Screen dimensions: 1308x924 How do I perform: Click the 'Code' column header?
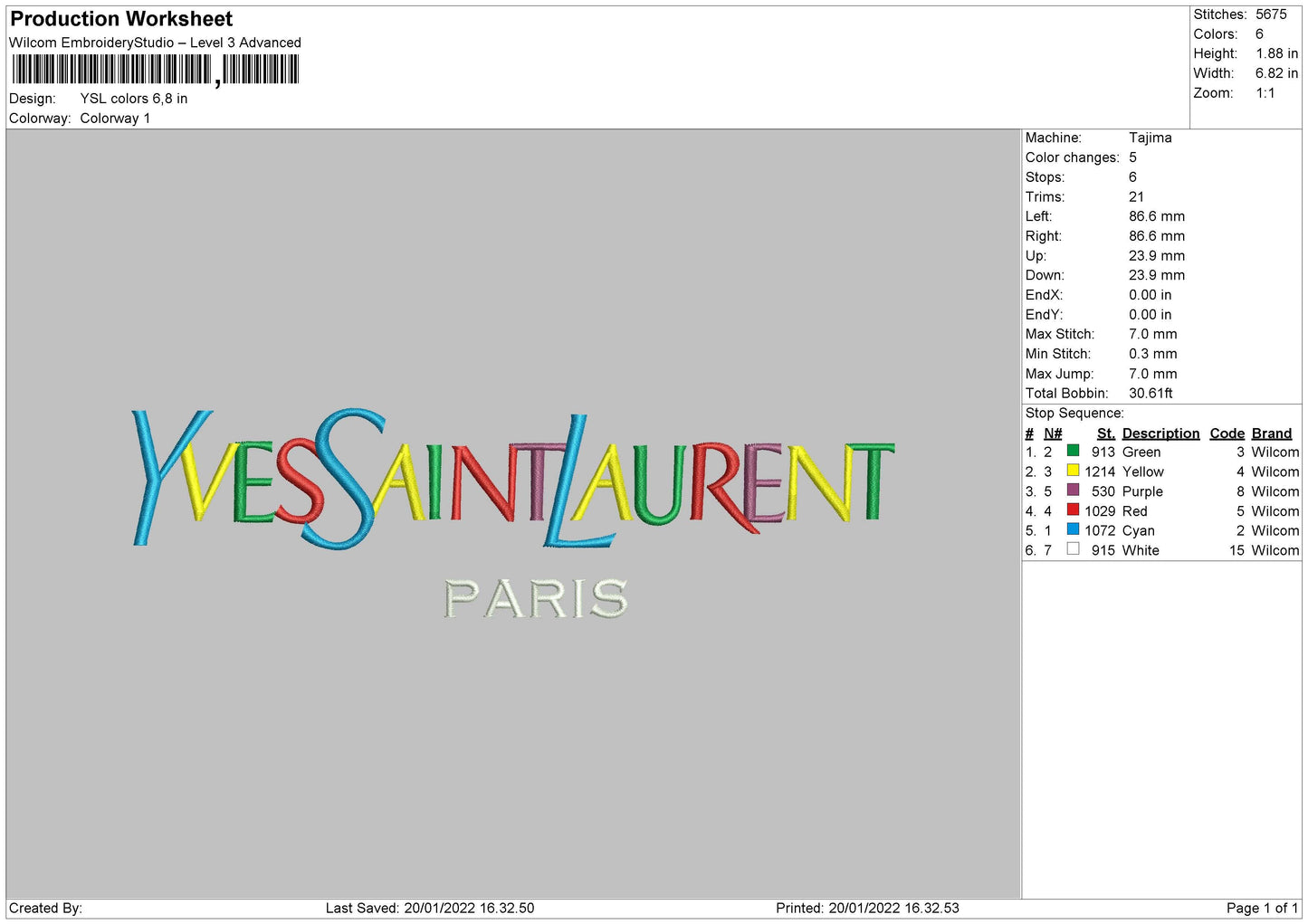1227,433
